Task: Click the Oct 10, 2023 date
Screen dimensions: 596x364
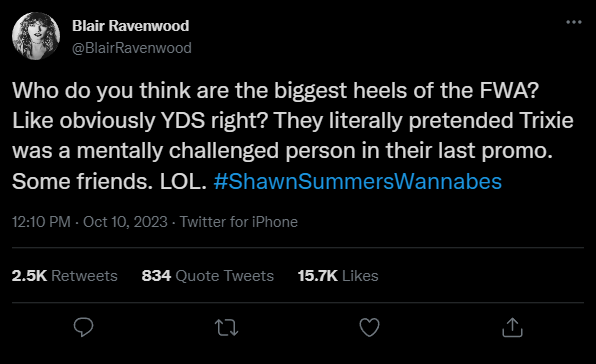Action: 125,222
